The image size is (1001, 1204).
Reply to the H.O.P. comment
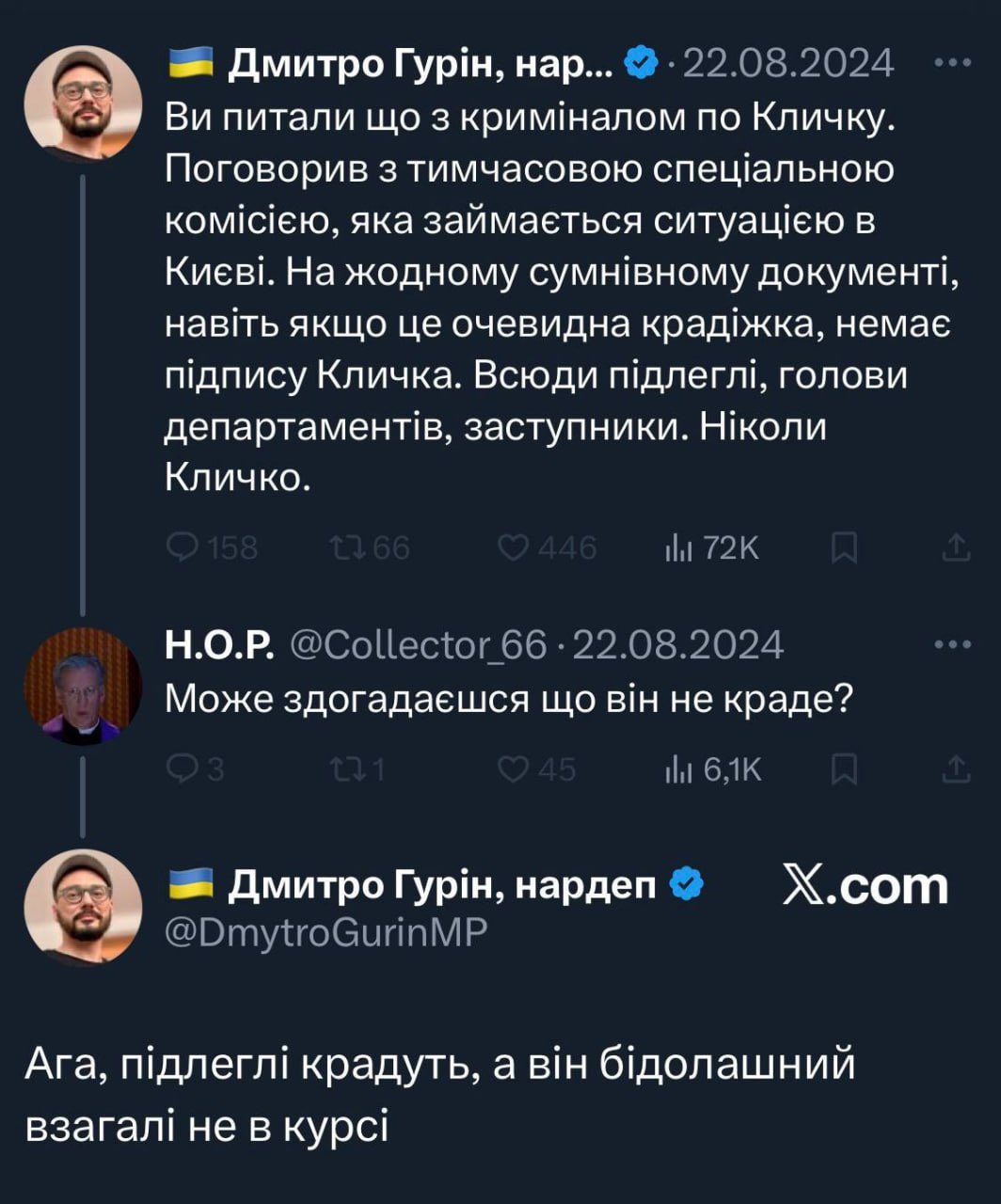point(181,769)
